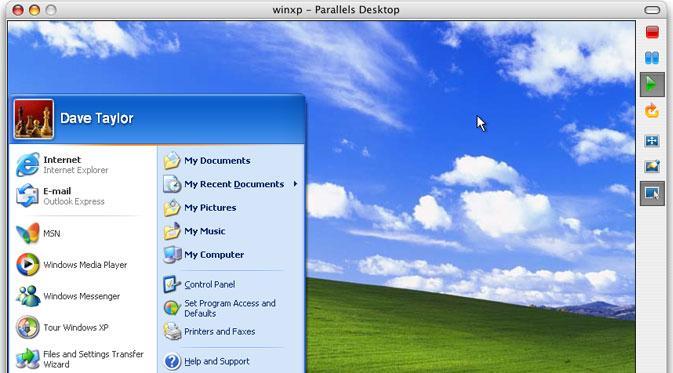The width and height of the screenshot is (673, 373).
Task: Click the My Computer icon
Action: pos(172,255)
